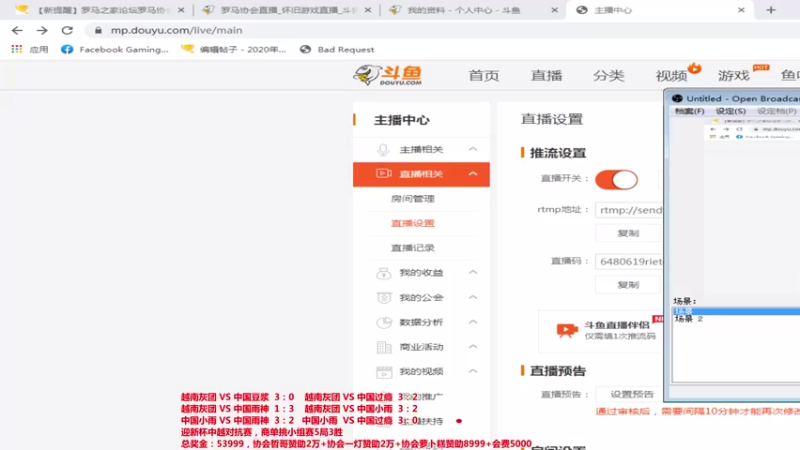Toggle the 我的公会 section chevron
Screen dimensions: 800x450
473,297
